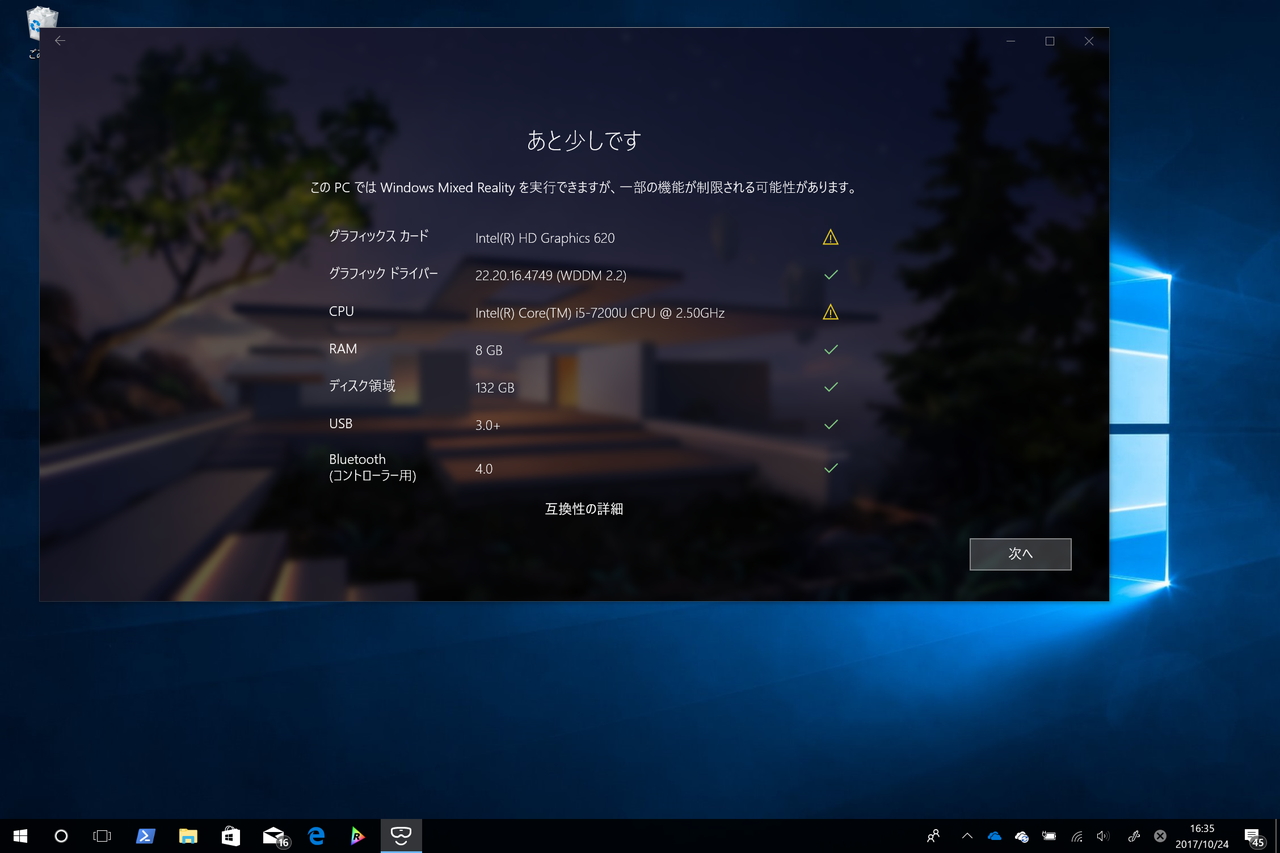
Task: Click the volume speaker icon in system tray
Action: 1101,836
